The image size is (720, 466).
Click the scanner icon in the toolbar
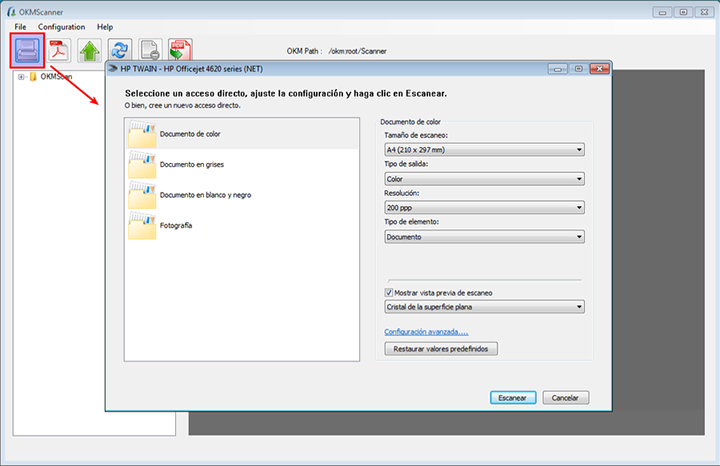point(28,51)
